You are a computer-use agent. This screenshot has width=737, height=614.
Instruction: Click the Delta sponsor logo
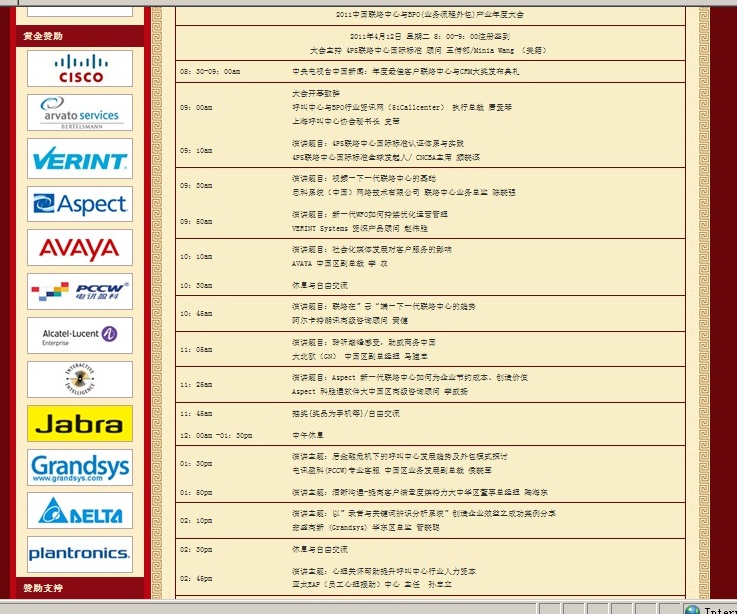click(80, 511)
